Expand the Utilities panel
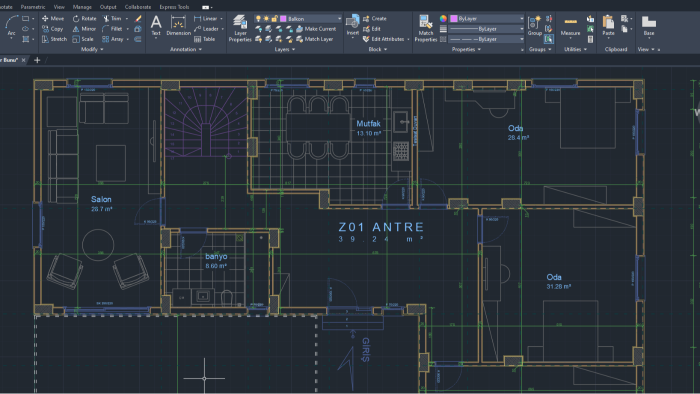700x394 pixels. tap(575, 49)
